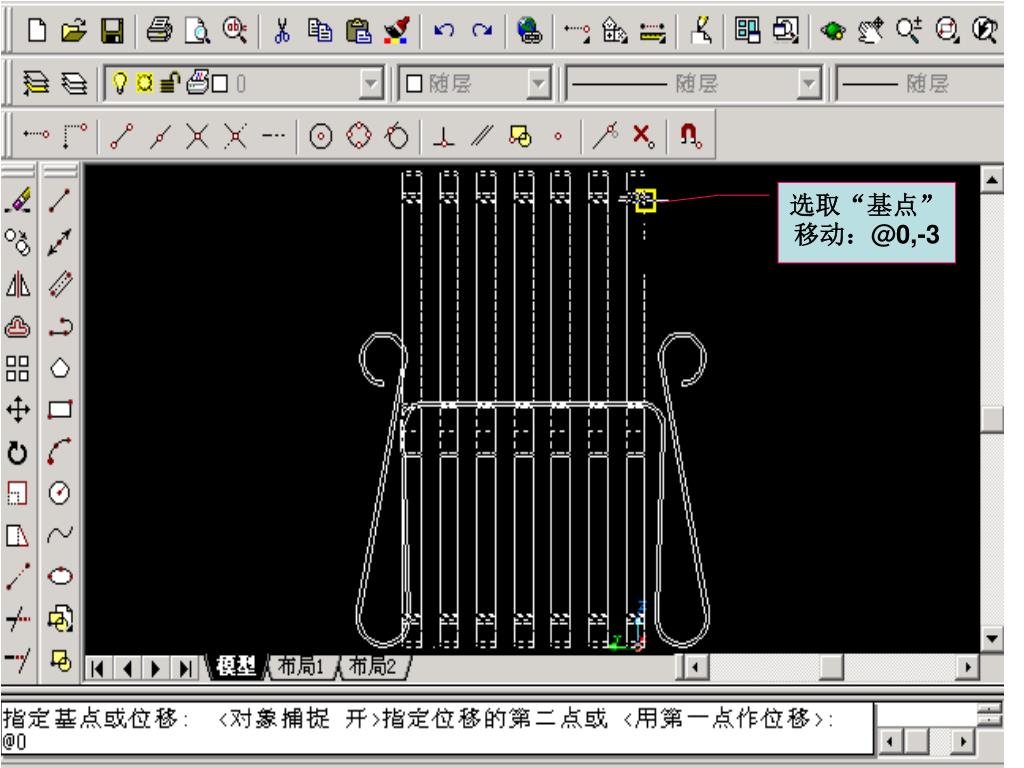Click the horizontal scrollbar right arrow of drawing
This screenshot has height=768, width=1024.
pos(967,667)
